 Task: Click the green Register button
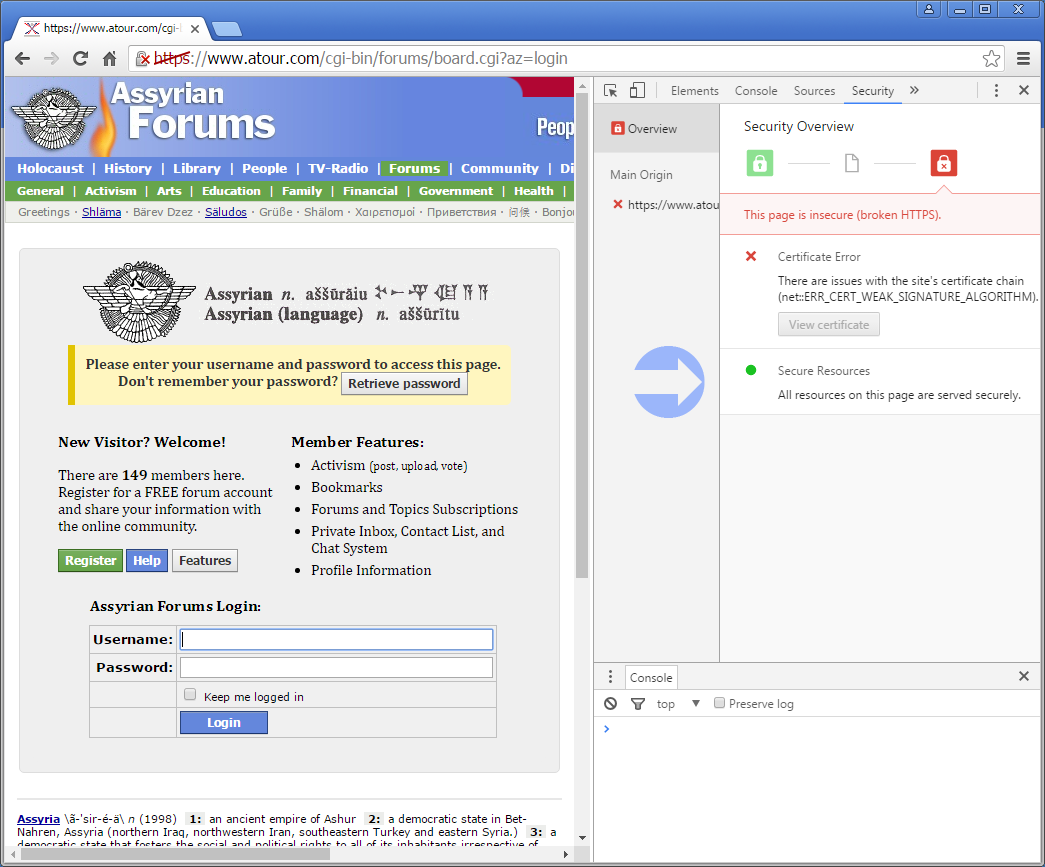tap(91, 560)
